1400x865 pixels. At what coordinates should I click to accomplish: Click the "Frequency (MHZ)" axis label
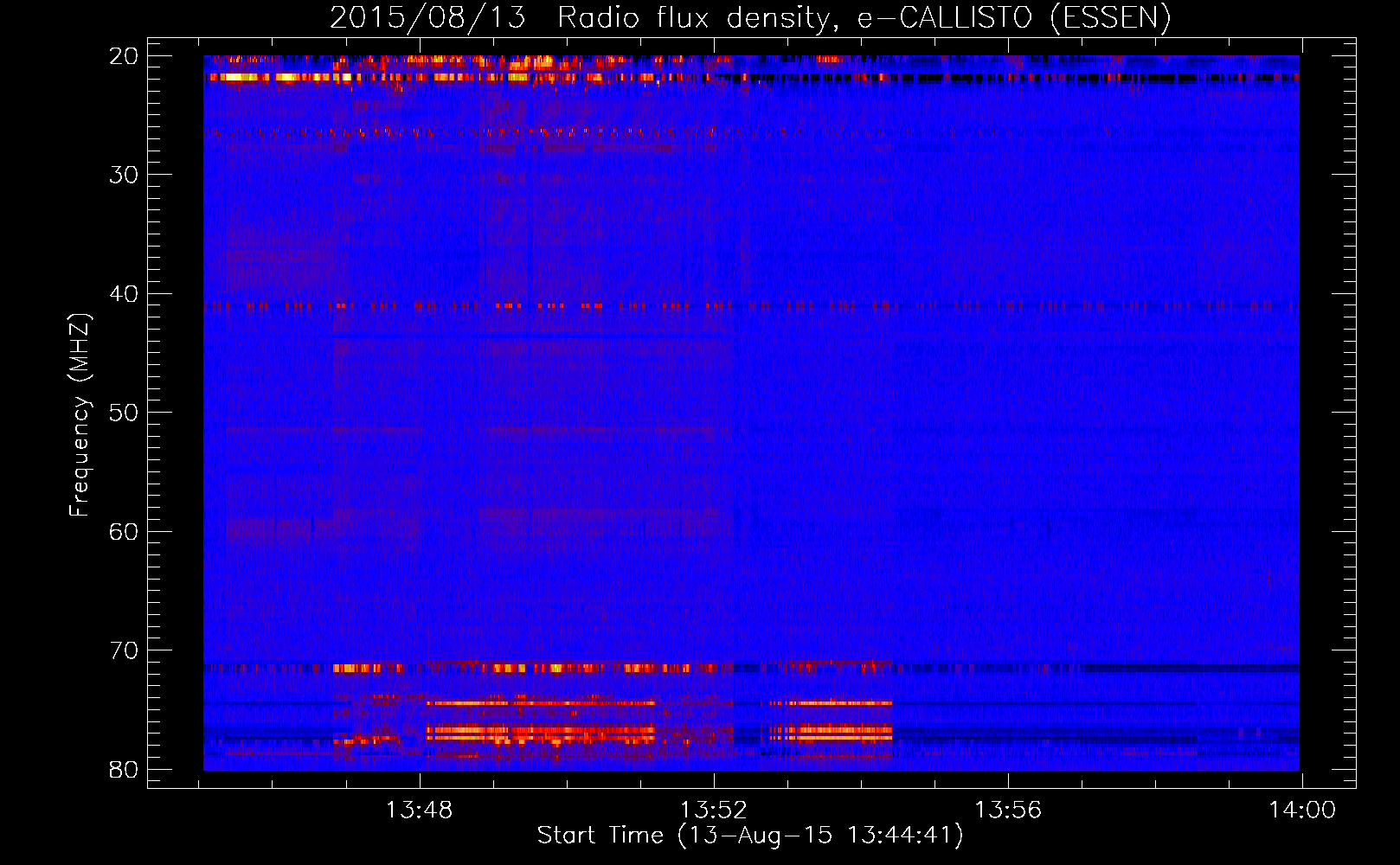point(80,416)
